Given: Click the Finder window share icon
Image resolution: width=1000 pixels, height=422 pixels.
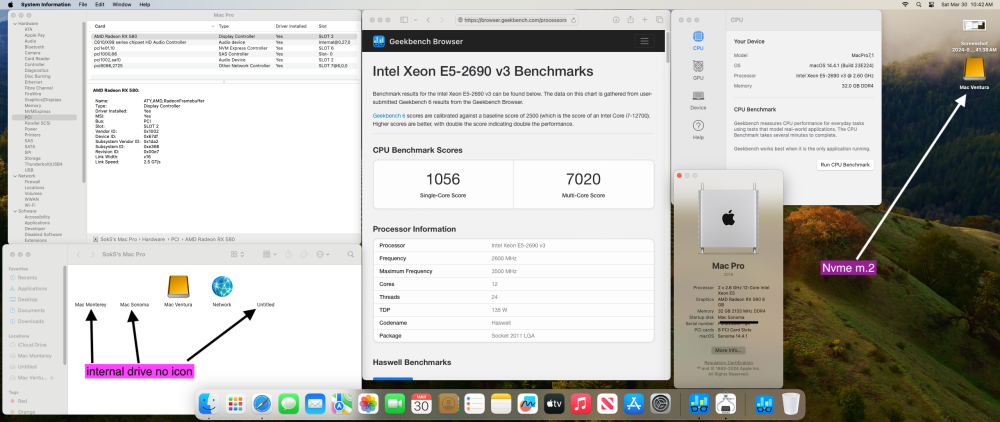Looking at the screenshot, I should click(288, 254).
